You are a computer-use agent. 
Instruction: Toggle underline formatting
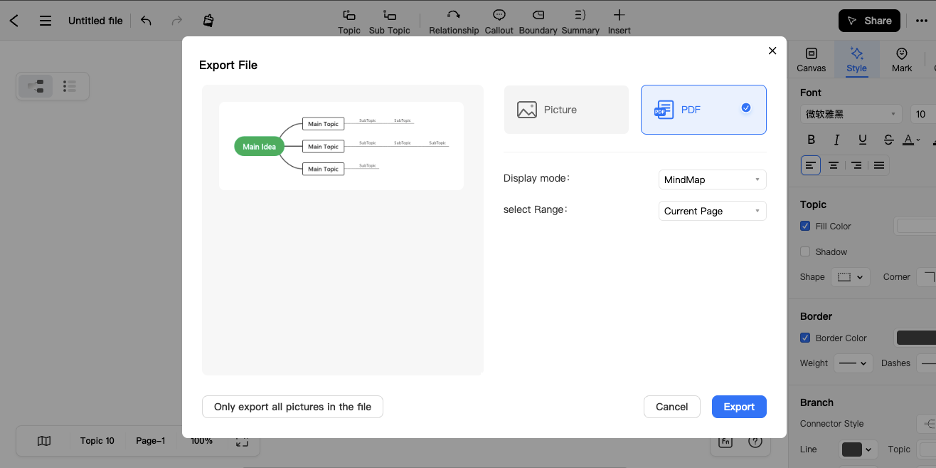[x=863, y=140]
